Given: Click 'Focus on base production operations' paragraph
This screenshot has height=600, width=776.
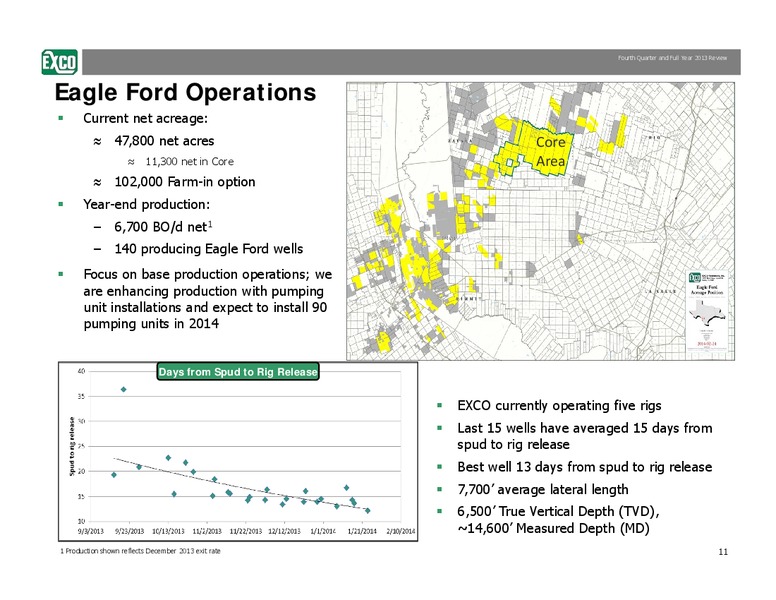Looking at the screenshot, I should pyautogui.click(x=208, y=299).
